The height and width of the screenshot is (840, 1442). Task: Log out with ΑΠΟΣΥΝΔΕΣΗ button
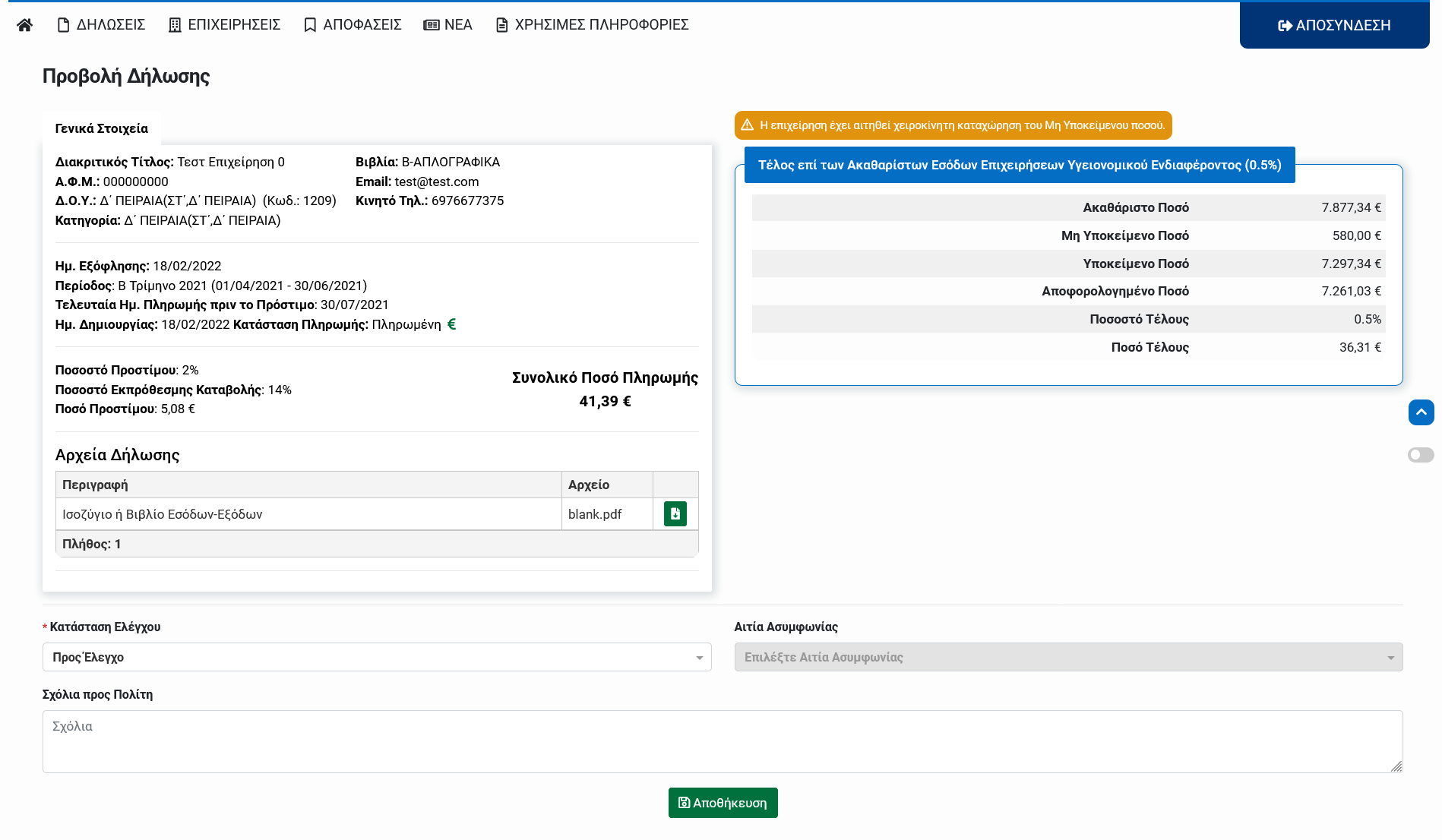(1335, 25)
